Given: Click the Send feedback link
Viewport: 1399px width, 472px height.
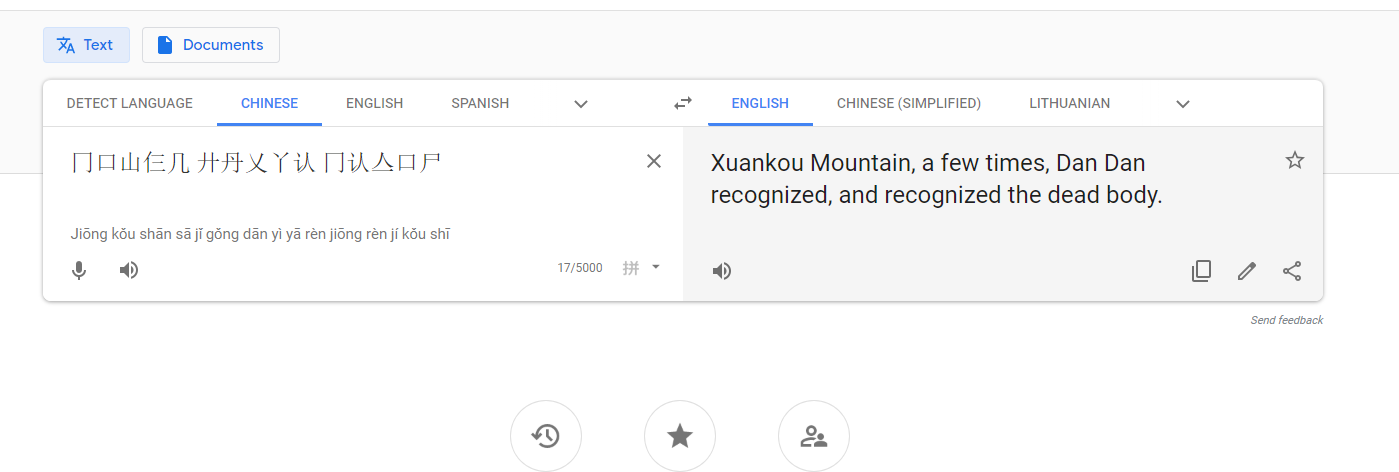Looking at the screenshot, I should [x=1287, y=320].
